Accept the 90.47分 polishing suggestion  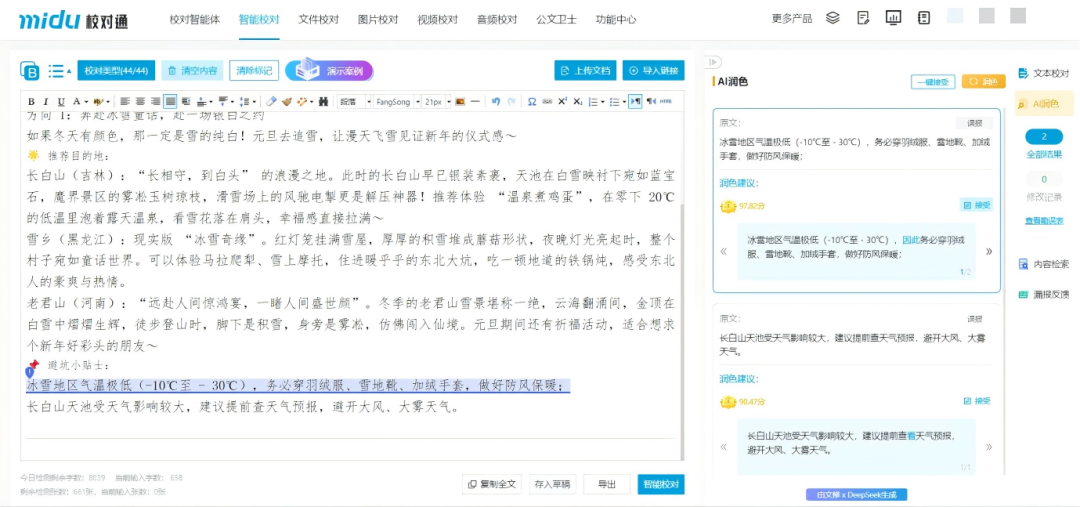tap(976, 401)
